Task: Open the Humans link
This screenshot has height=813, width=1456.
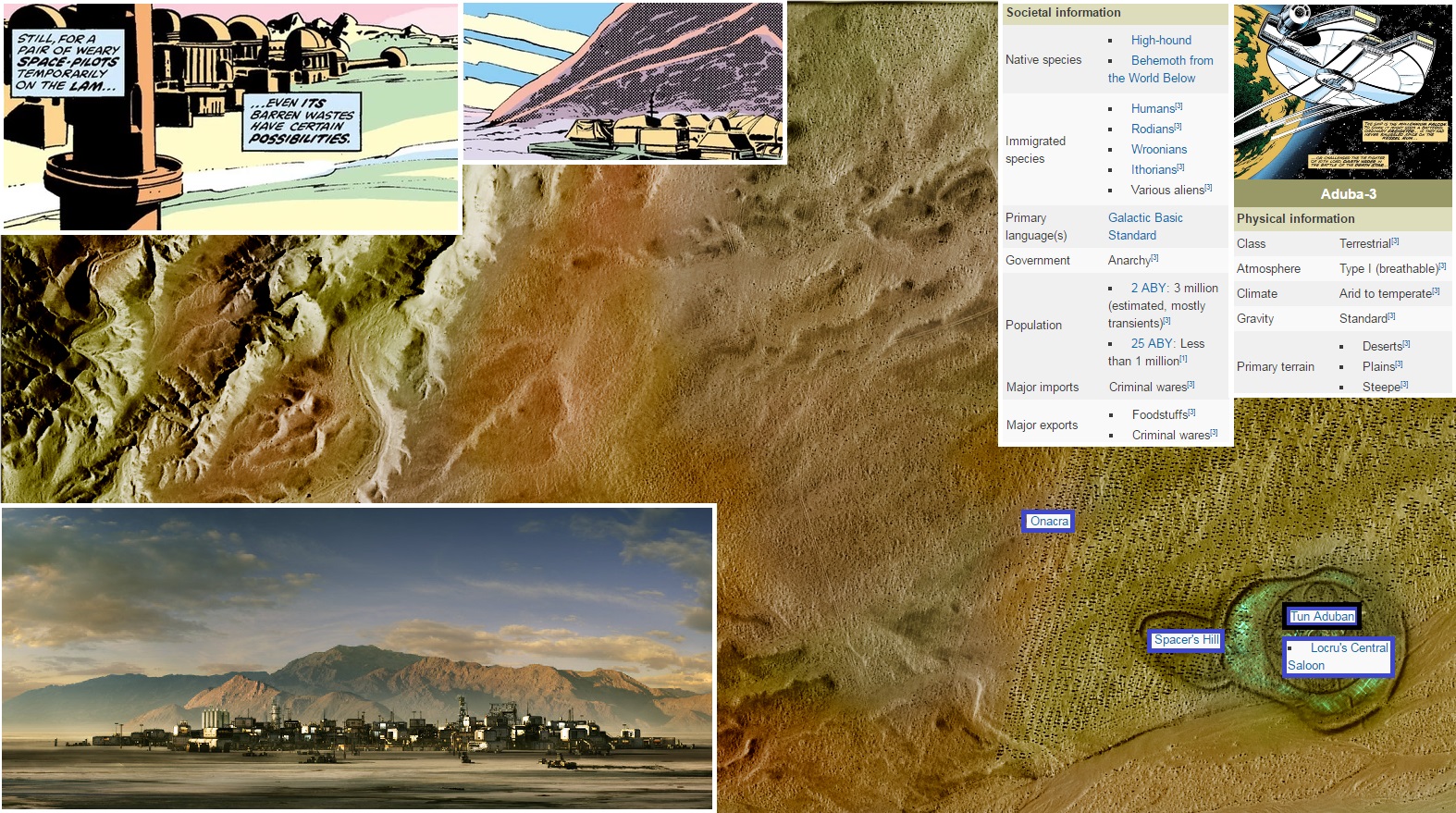Action: [1152, 108]
